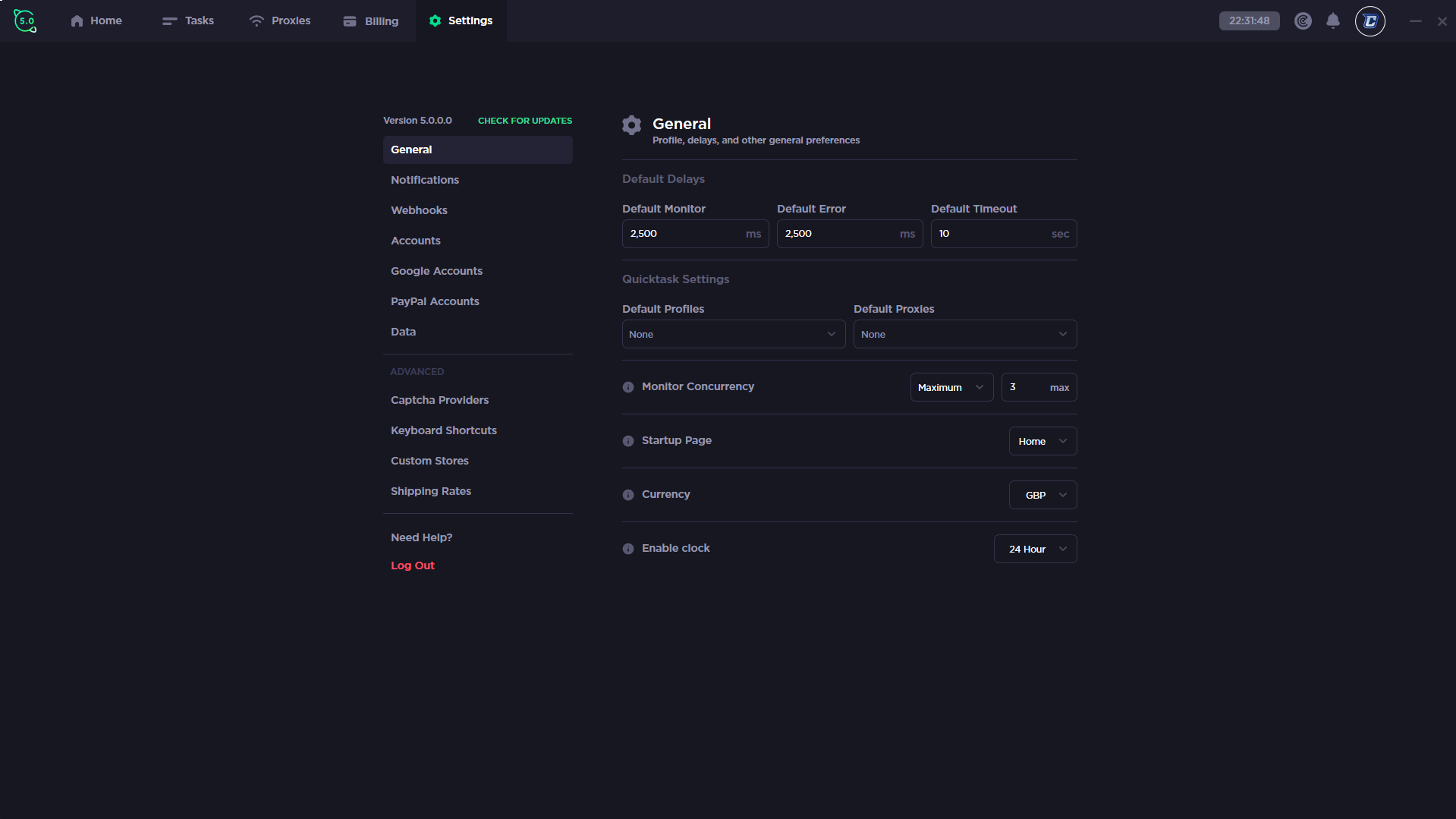Open Captcha Providers settings section
1456x819 pixels.
pyautogui.click(x=439, y=400)
